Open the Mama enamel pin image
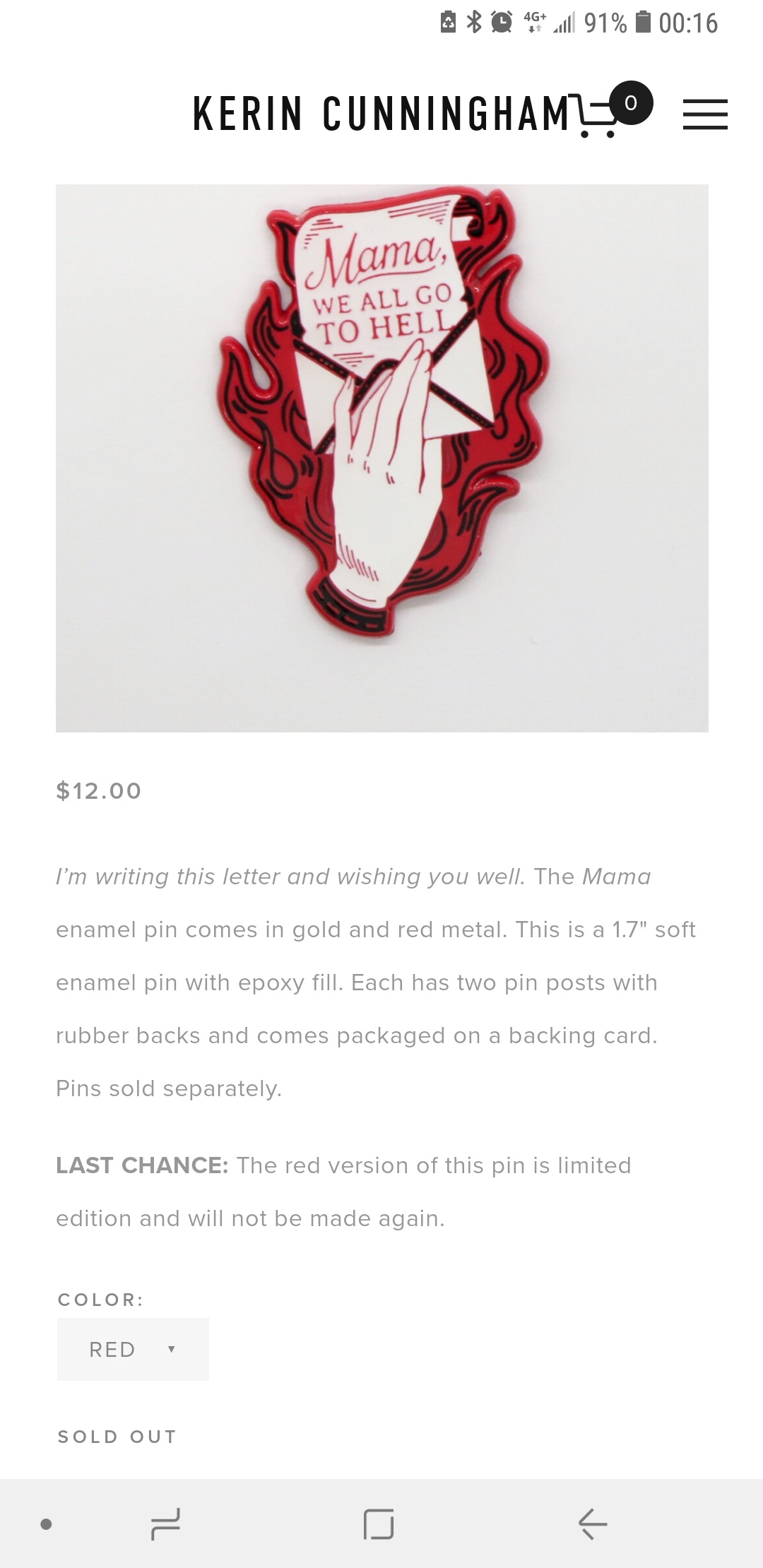The image size is (763, 1568). (x=382, y=458)
